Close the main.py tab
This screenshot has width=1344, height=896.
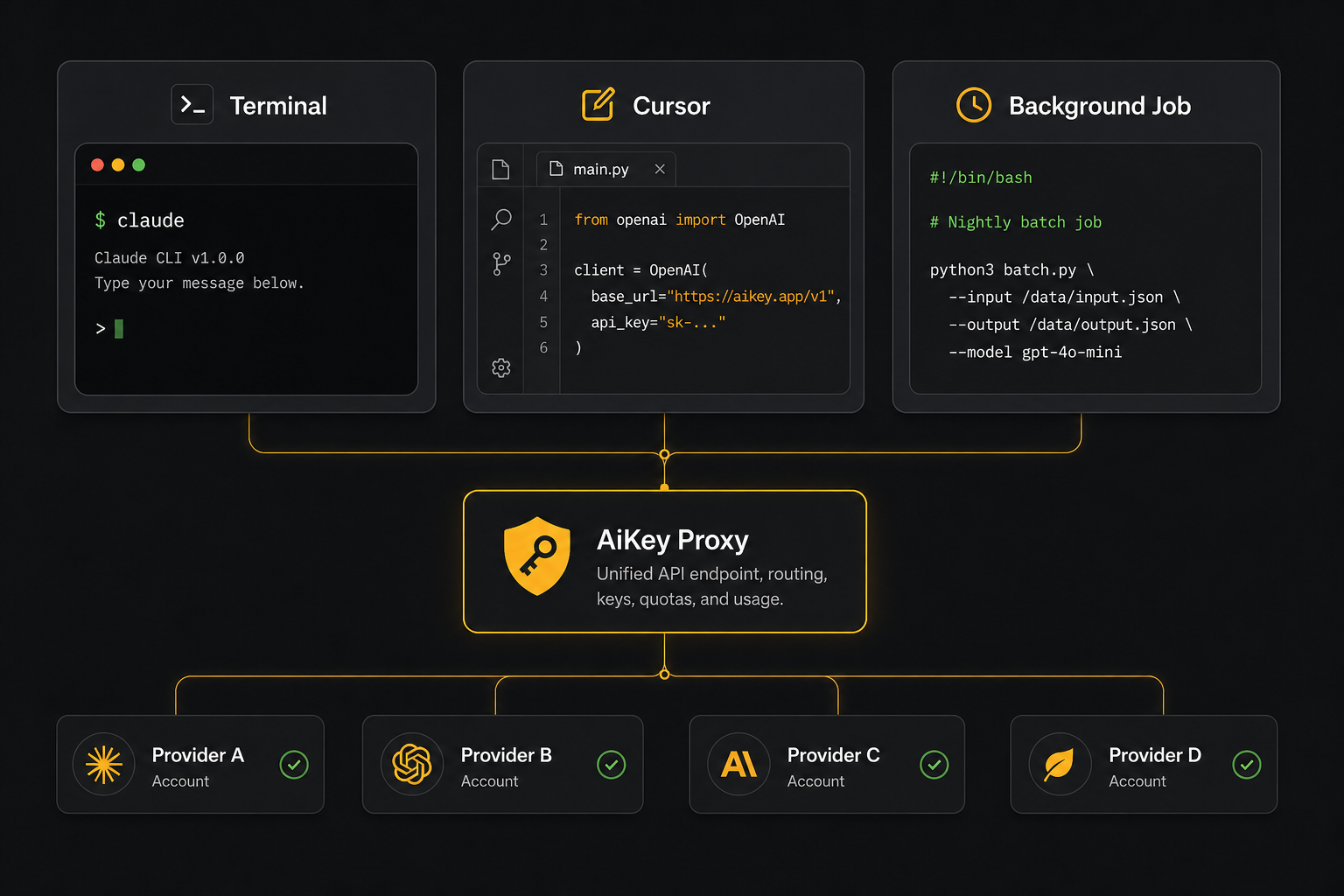pos(660,169)
